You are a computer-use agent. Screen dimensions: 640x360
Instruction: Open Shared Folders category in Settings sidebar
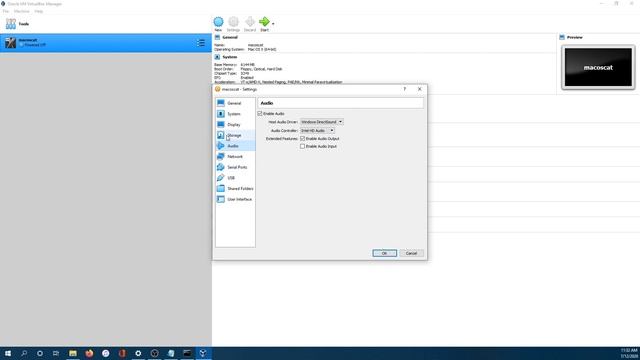pos(235,188)
